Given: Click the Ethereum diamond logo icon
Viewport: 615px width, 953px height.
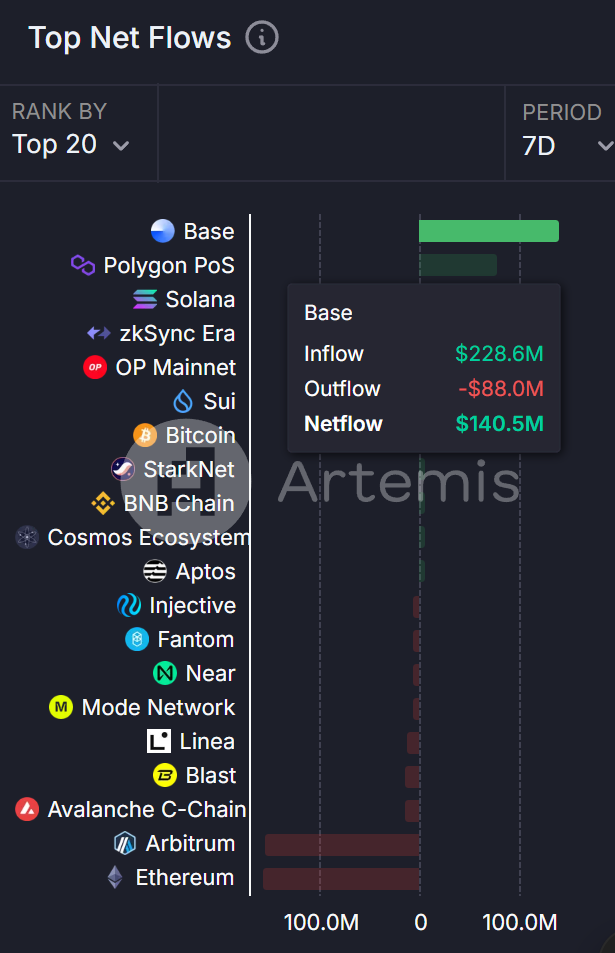Looking at the screenshot, I should [116, 877].
